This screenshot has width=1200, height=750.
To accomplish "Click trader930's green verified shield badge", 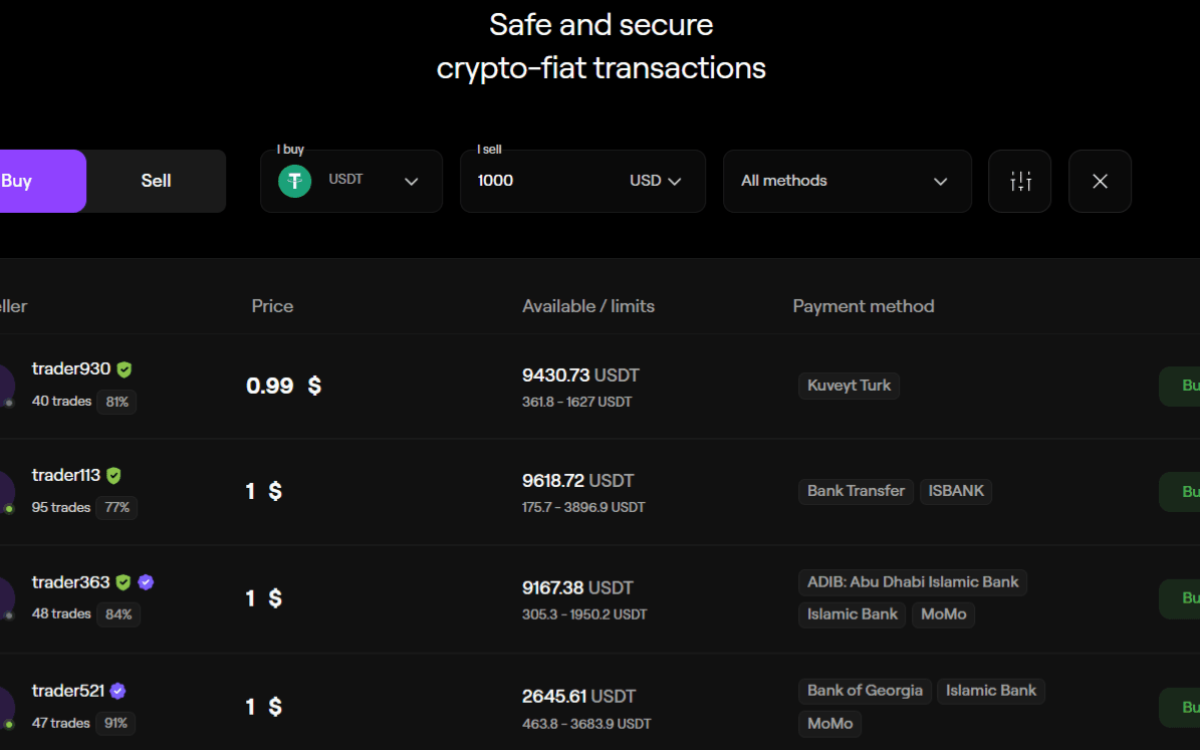I will 124,369.
